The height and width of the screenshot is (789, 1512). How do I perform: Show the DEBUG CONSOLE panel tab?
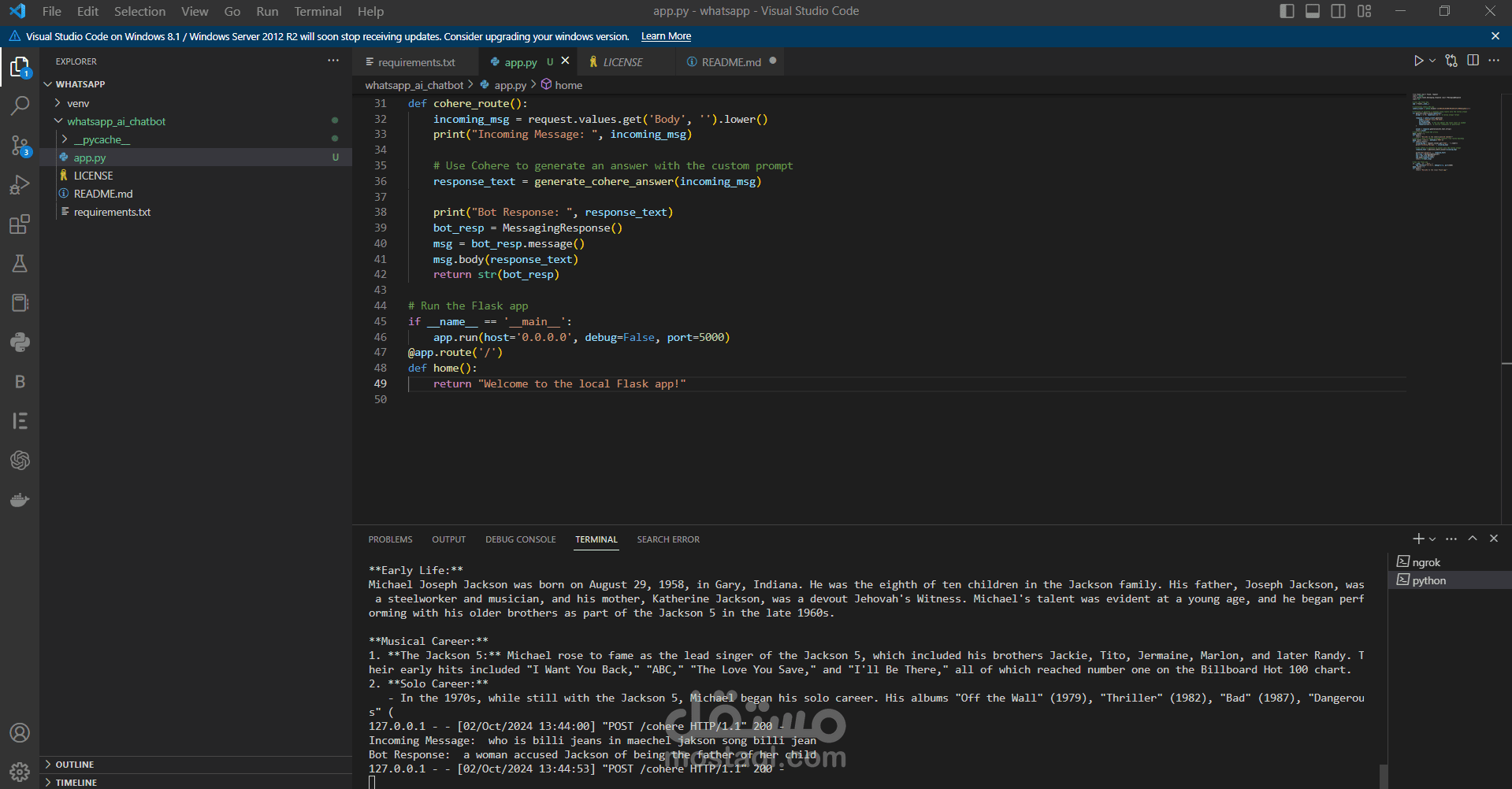[521, 539]
